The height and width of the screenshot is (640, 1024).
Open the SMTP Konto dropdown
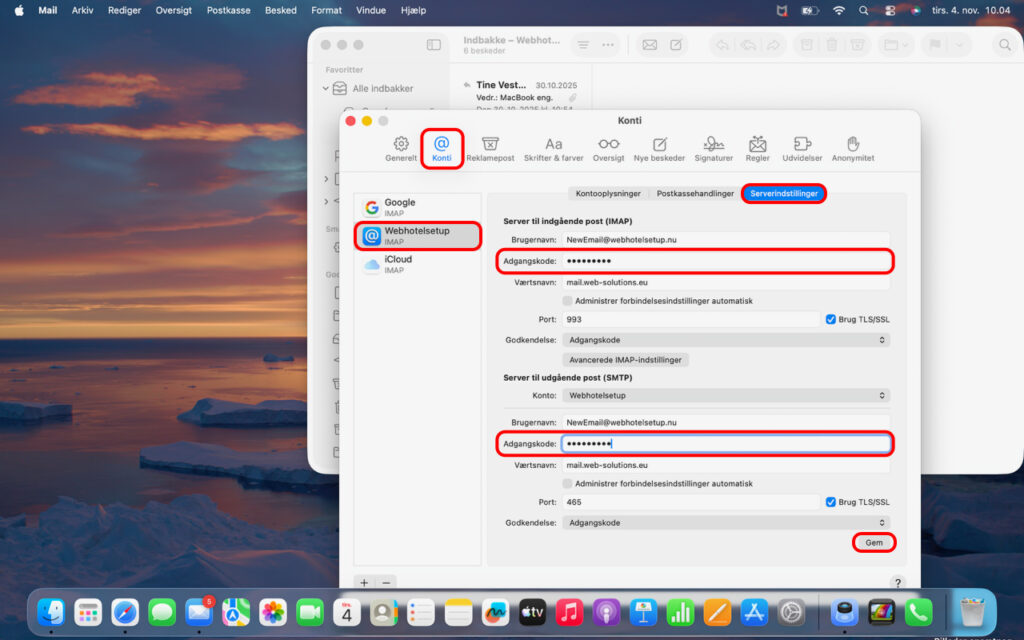tap(725, 396)
